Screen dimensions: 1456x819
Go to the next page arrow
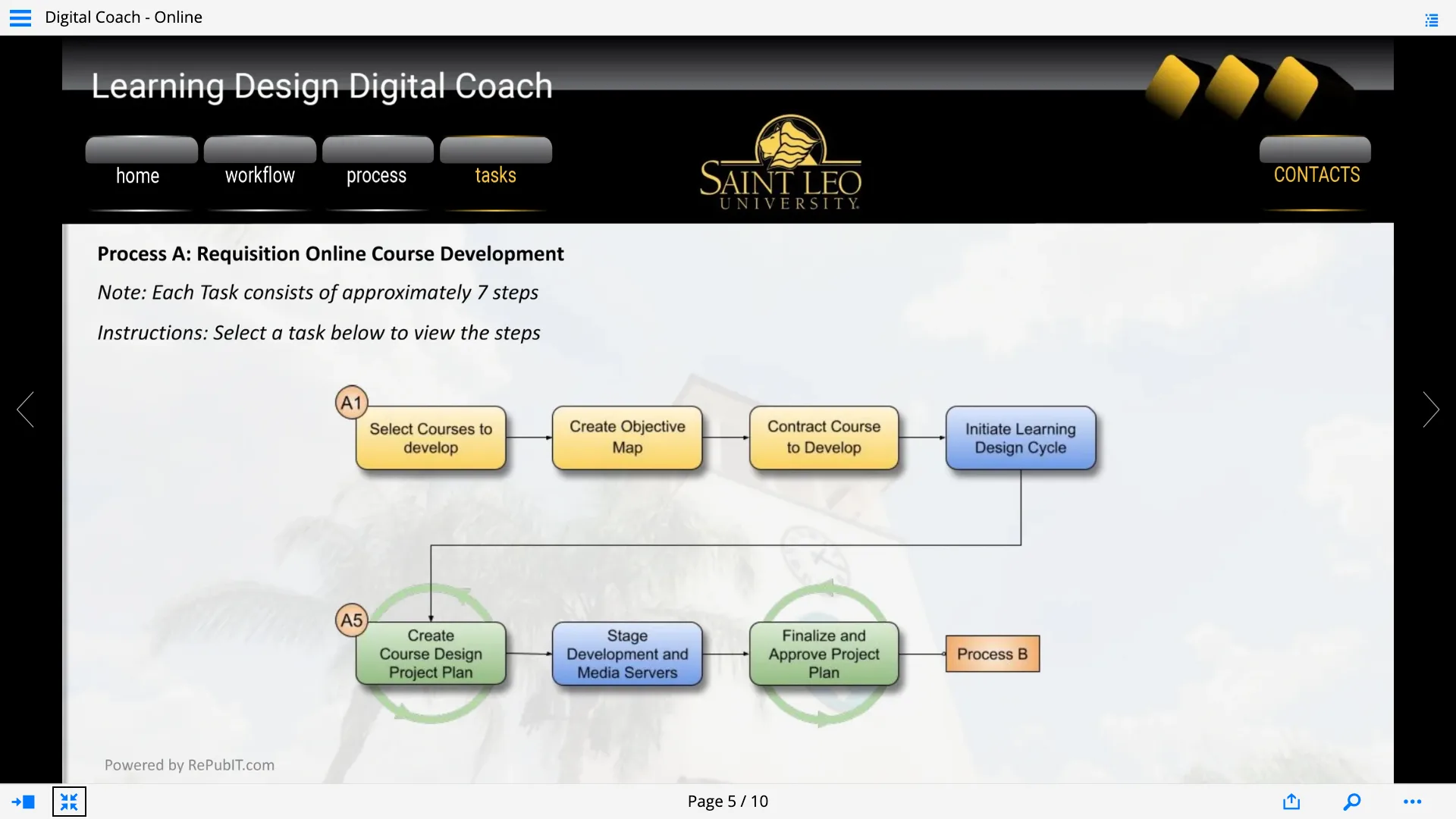pyautogui.click(x=1430, y=409)
